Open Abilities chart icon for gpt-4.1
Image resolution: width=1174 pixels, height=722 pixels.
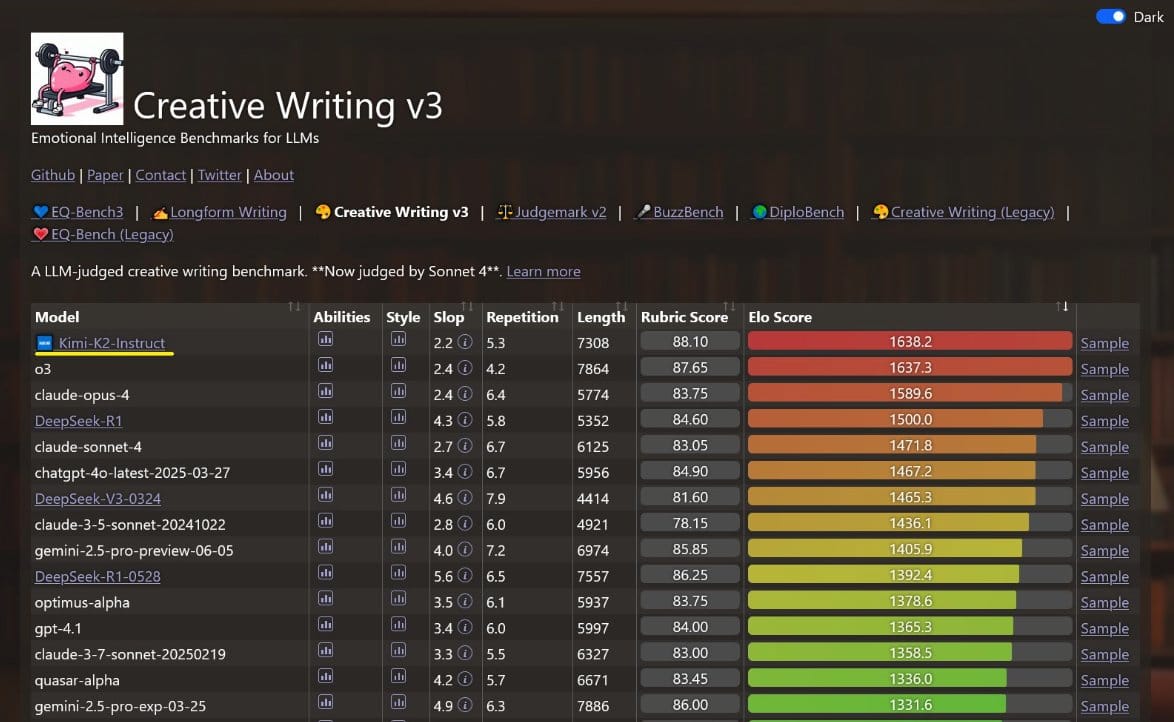[325, 625]
